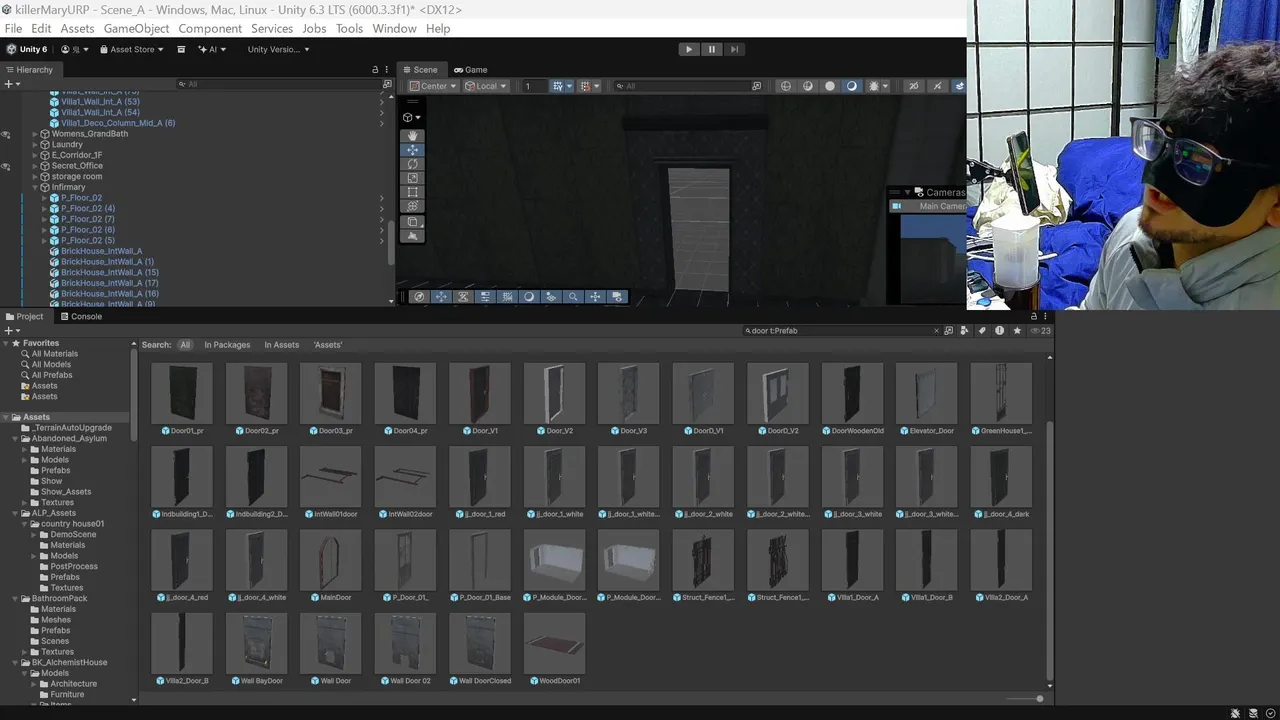Toggle visibility eye for Secret_Office

click(5, 166)
